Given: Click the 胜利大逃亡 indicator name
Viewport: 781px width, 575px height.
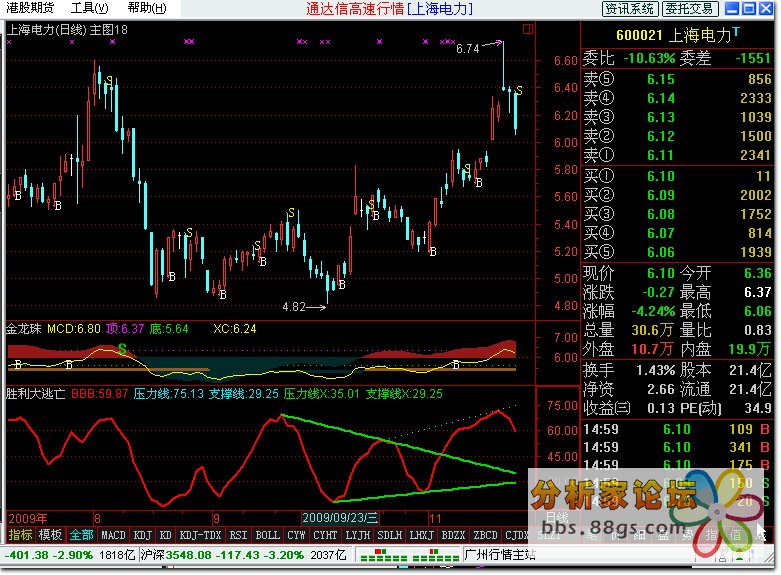Looking at the screenshot, I should click(x=35, y=394).
